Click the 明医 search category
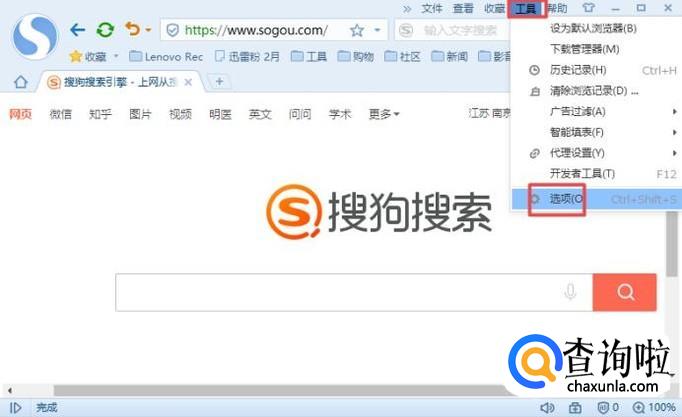682x417 pixels. pyautogui.click(x=221, y=114)
